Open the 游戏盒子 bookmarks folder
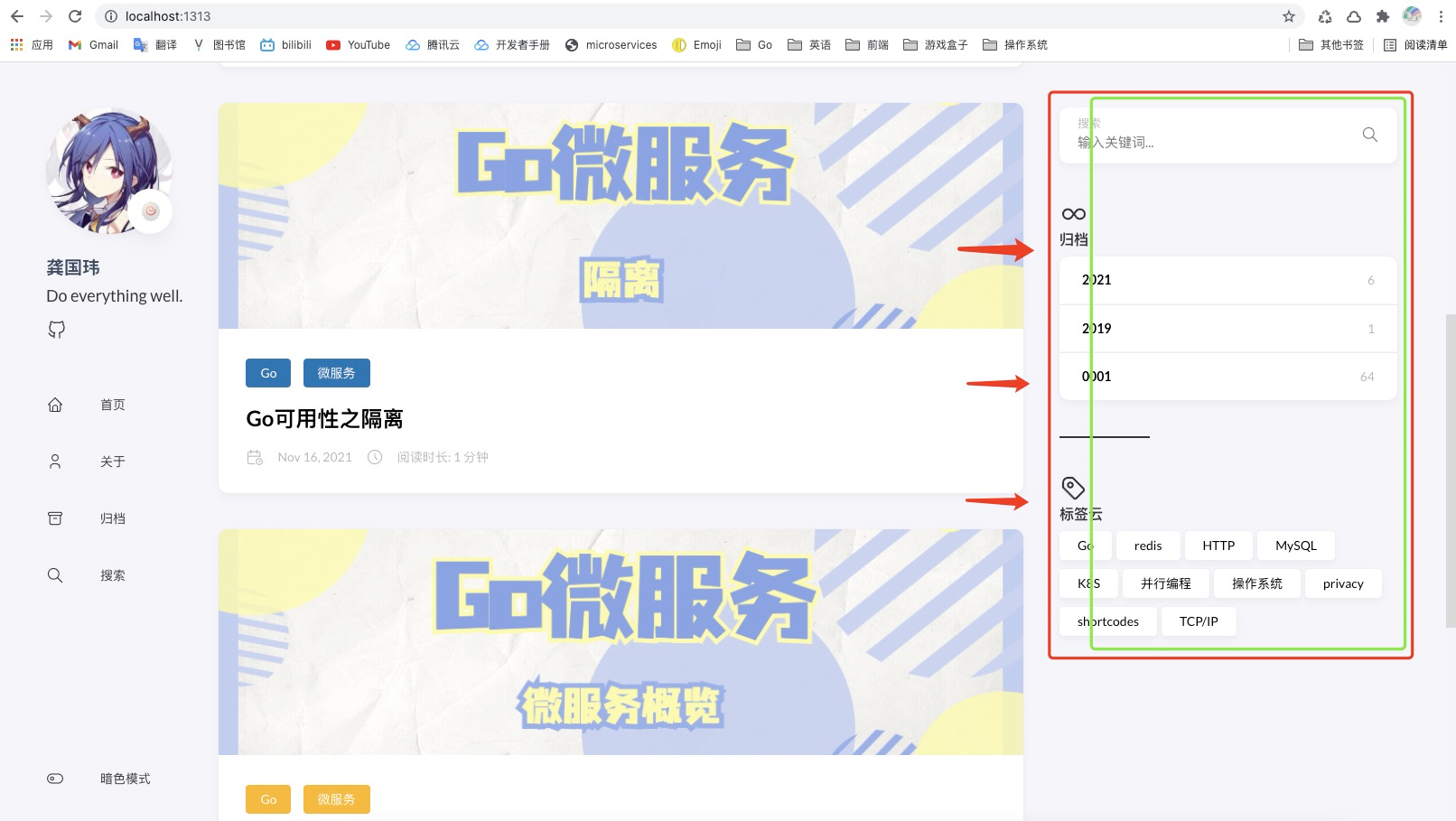The width and height of the screenshot is (1456, 821). point(936,44)
